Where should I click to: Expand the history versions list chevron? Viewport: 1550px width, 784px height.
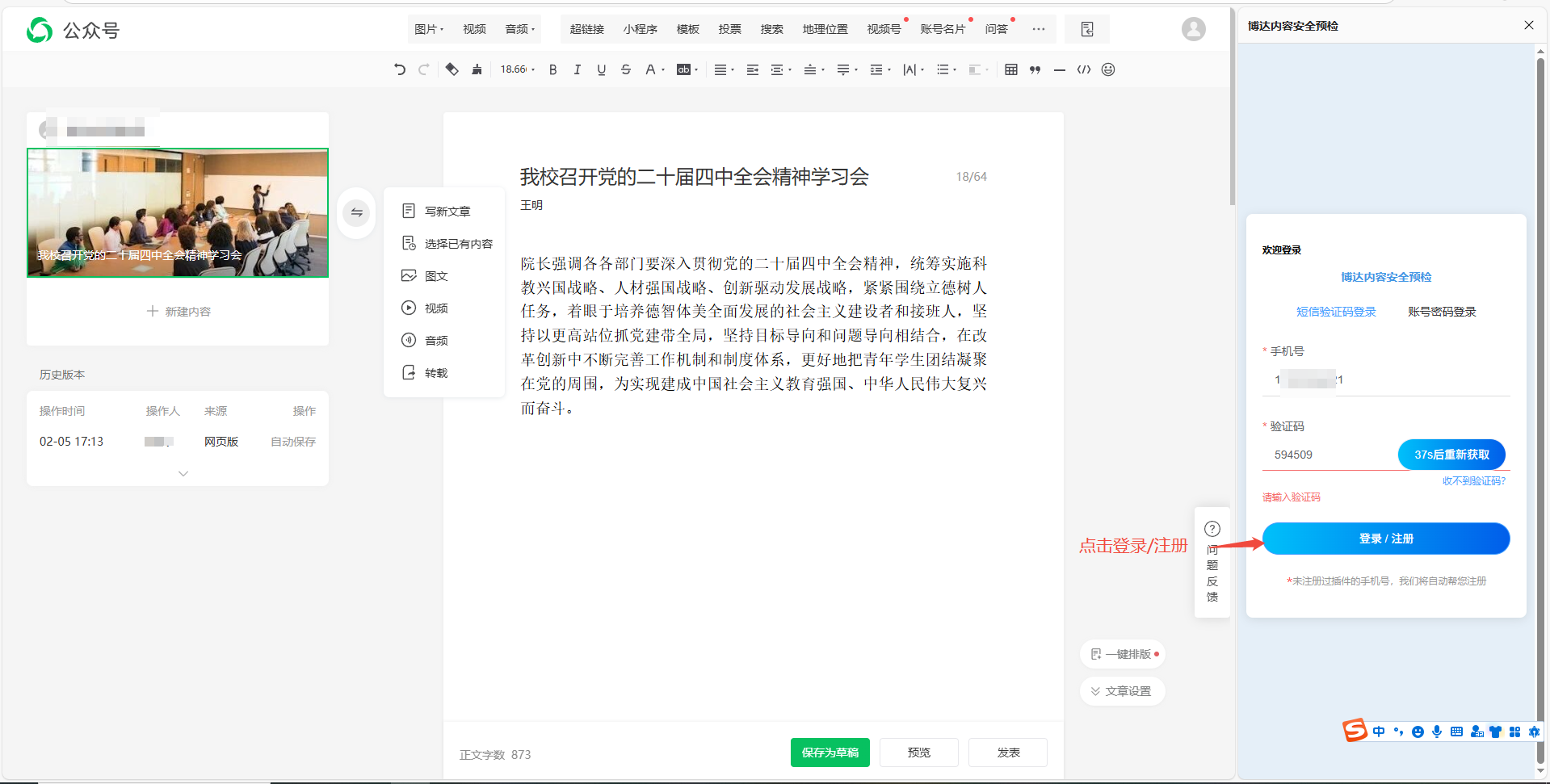pyautogui.click(x=183, y=473)
